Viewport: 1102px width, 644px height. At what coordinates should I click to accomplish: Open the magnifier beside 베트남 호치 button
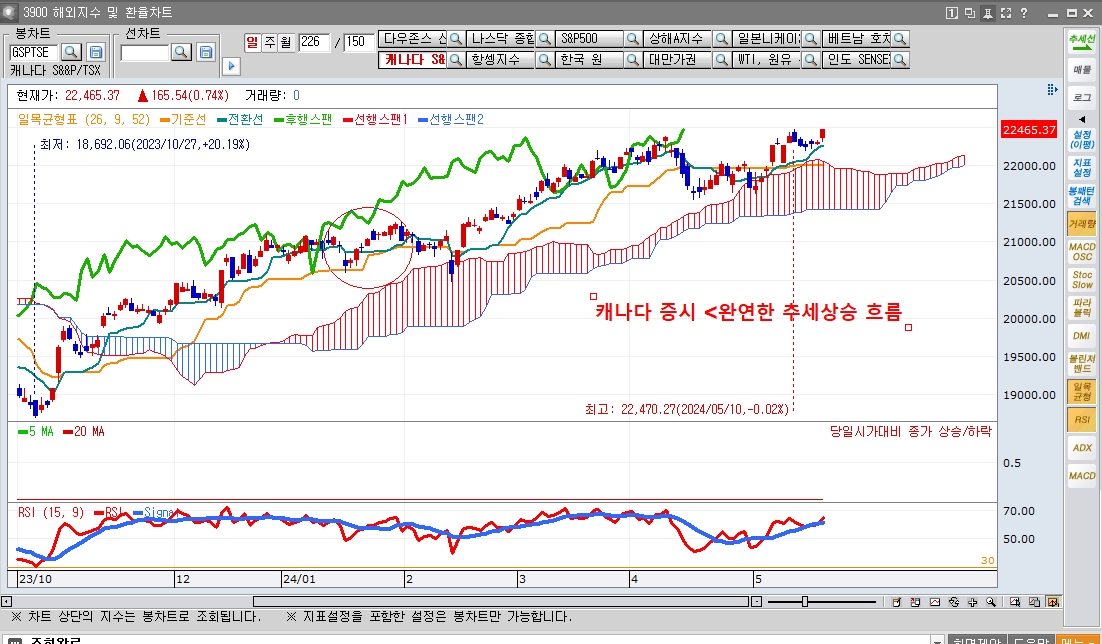click(x=900, y=39)
